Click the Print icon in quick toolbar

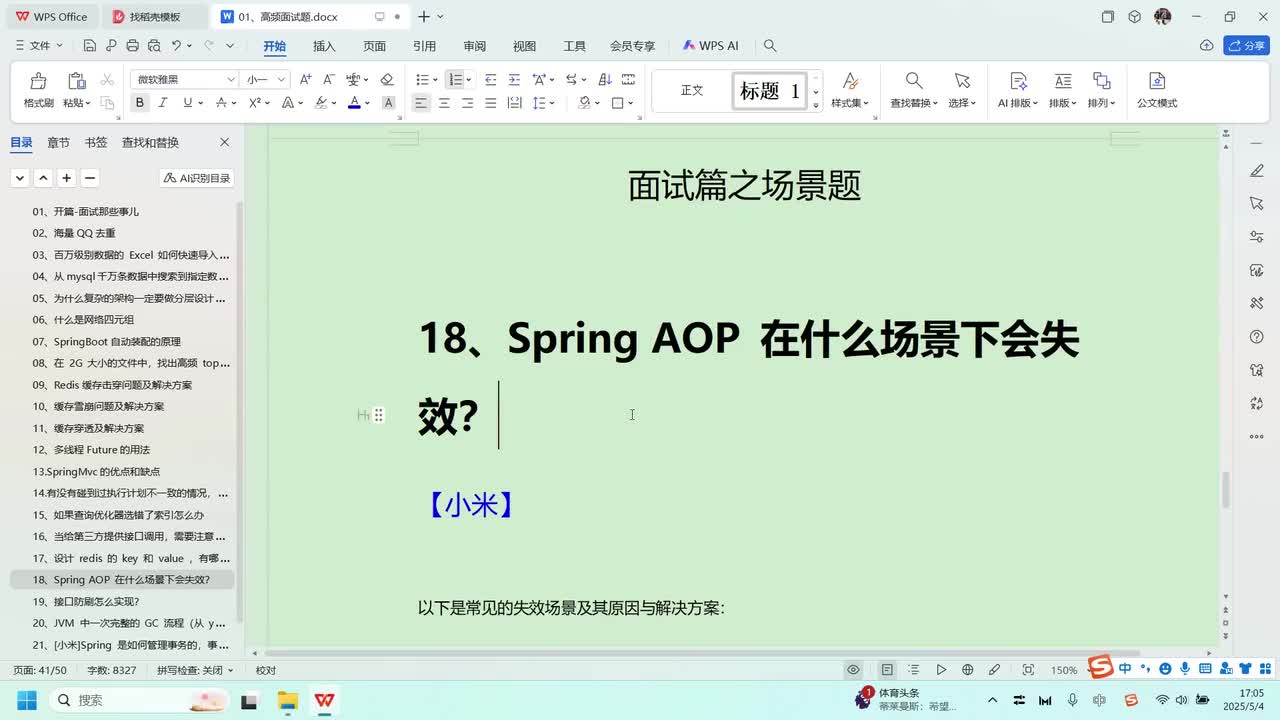132,46
